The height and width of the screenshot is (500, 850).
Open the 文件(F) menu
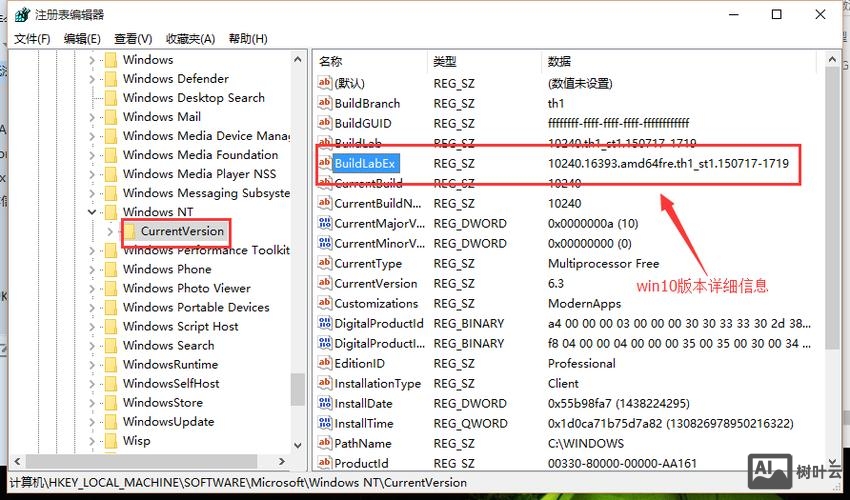32,39
